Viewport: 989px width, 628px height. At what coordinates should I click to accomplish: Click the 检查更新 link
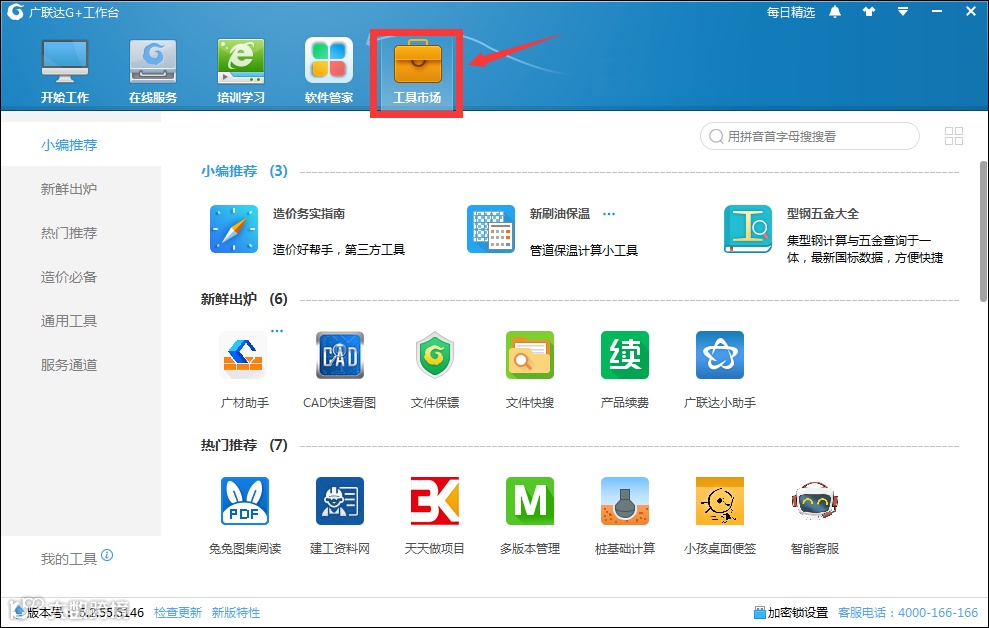pos(178,613)
